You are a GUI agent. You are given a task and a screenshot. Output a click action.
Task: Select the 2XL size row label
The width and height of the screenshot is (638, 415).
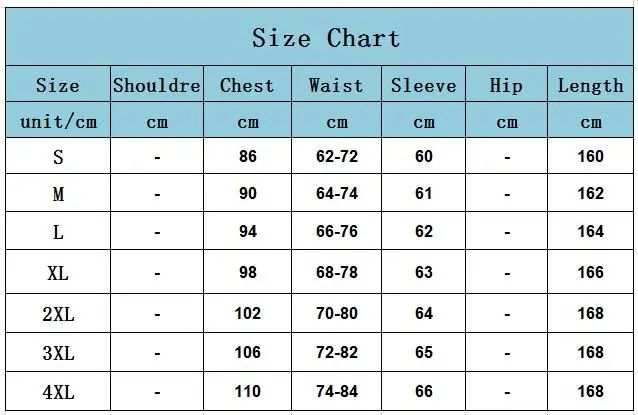pos(58,314)
